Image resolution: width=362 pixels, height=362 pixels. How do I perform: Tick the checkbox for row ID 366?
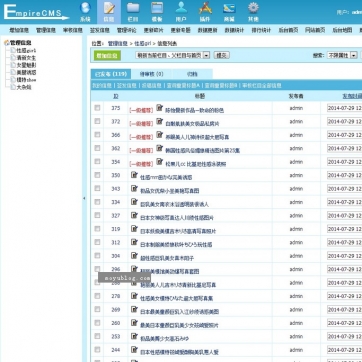pos(97,135)
